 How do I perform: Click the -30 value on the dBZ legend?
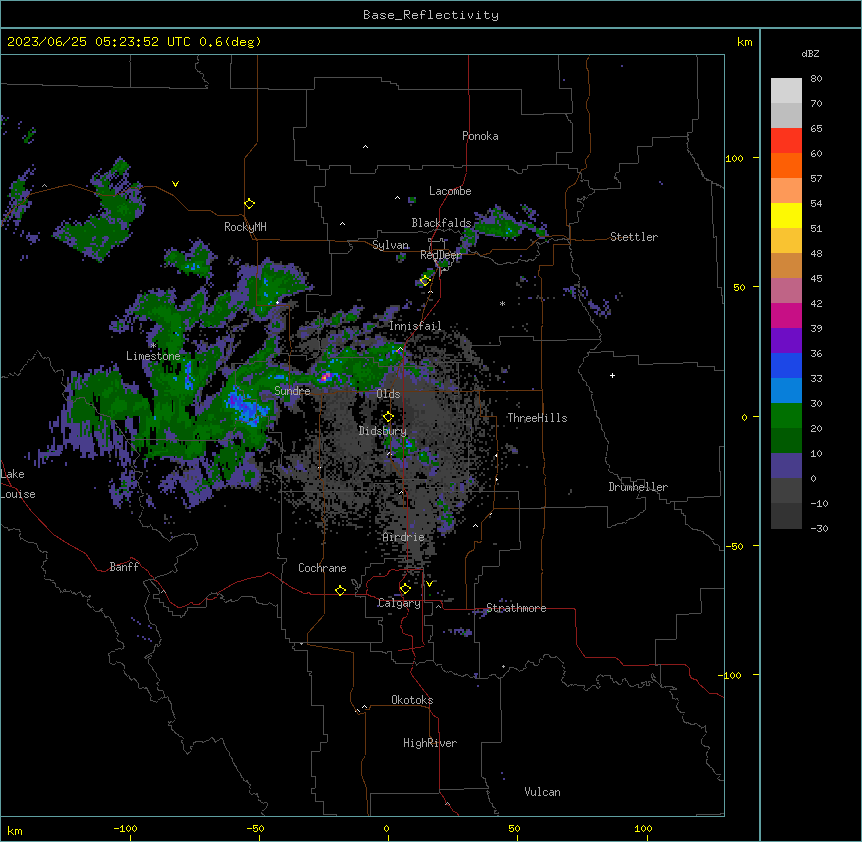(819, 528)
